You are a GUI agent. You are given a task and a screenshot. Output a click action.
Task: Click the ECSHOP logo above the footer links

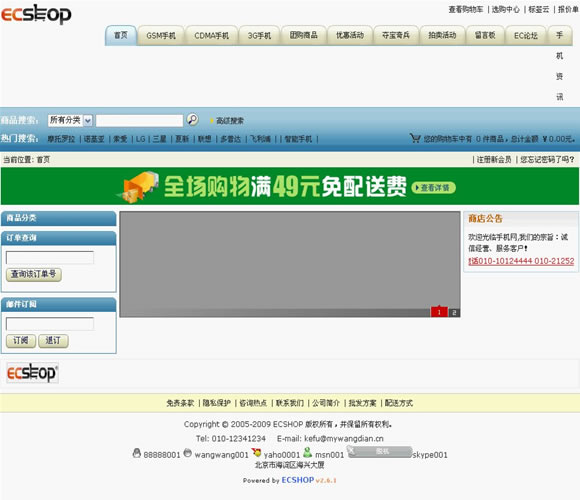32,373
